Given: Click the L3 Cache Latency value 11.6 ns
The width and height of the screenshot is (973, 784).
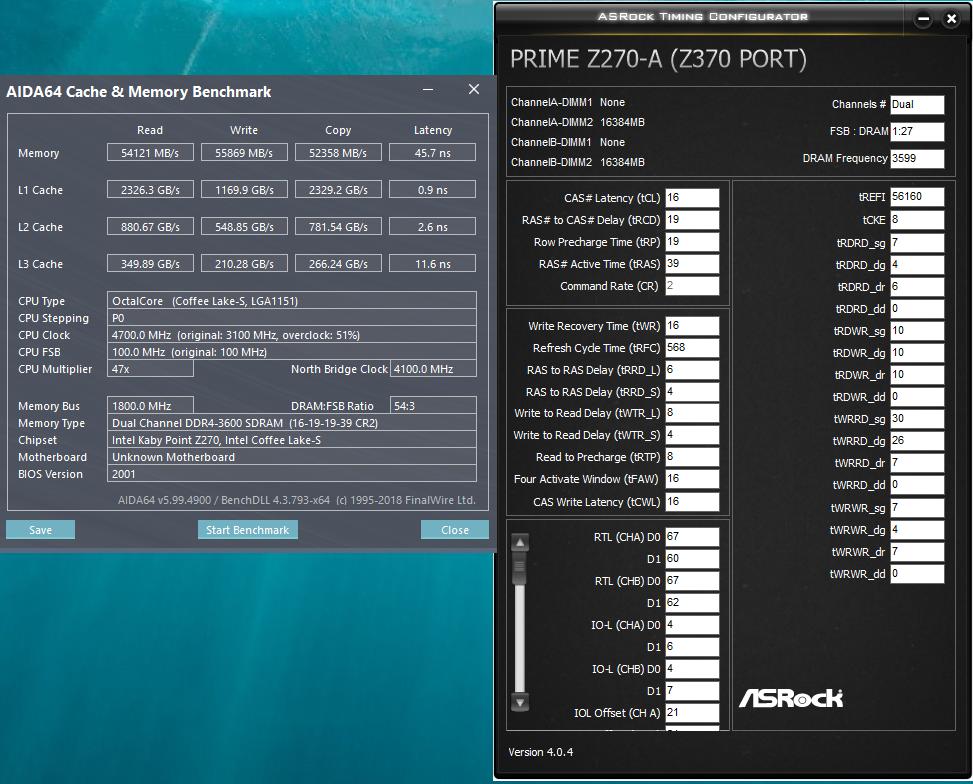Looking at the screenshot, I should tap(433, 264).
